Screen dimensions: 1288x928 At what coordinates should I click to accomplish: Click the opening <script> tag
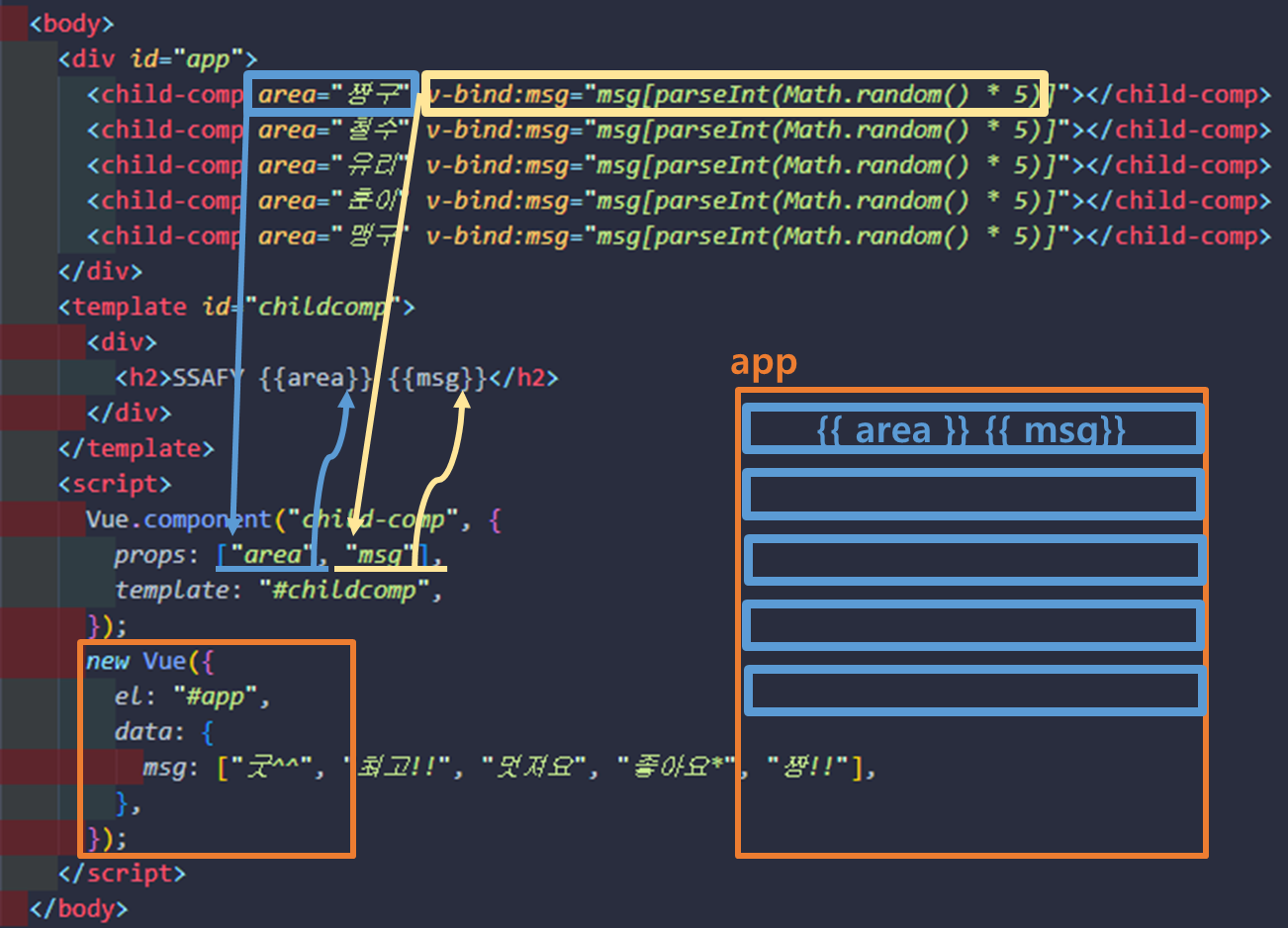coord(112,484)
